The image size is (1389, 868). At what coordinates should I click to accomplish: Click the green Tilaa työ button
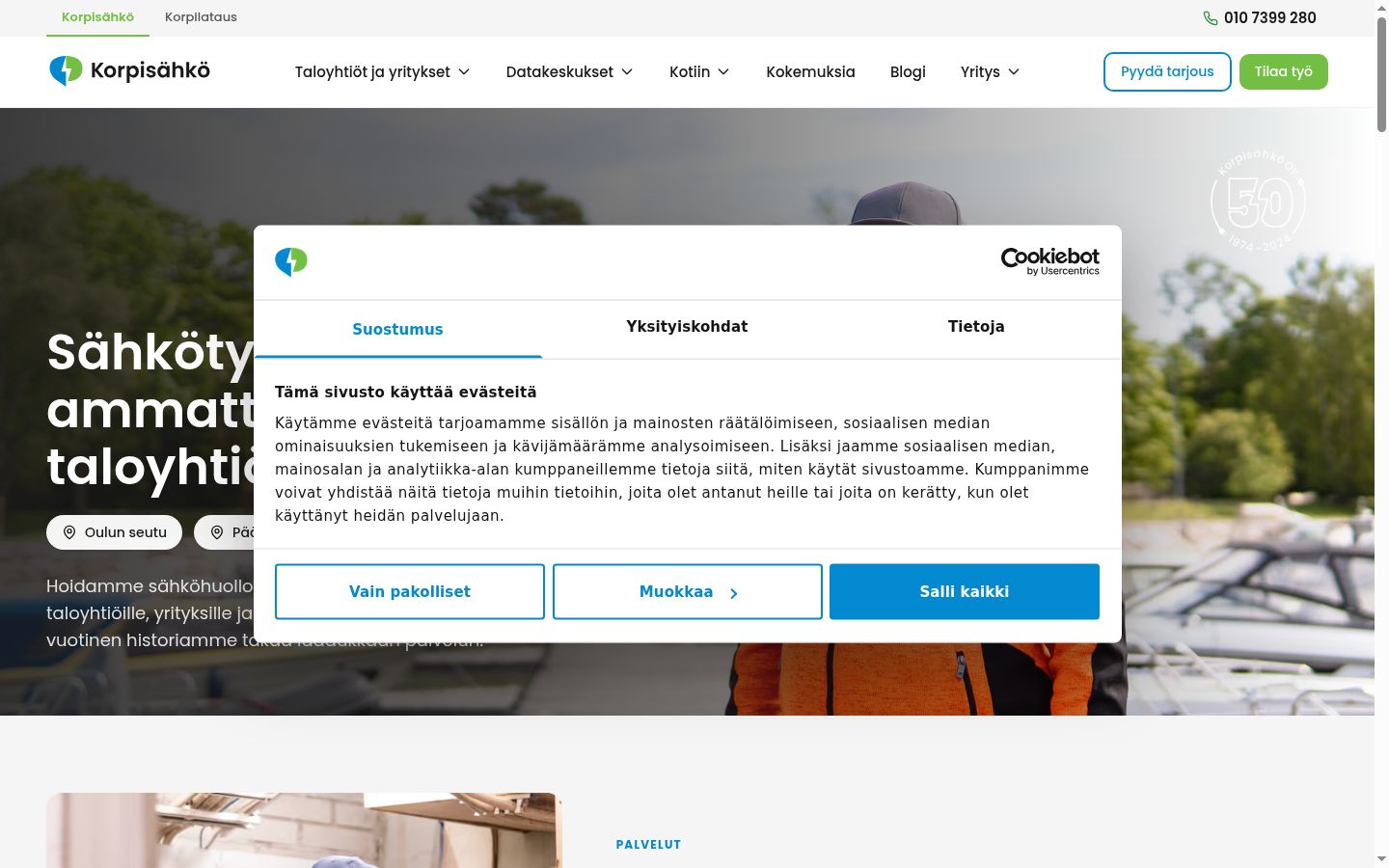(x=1283, y=71)
